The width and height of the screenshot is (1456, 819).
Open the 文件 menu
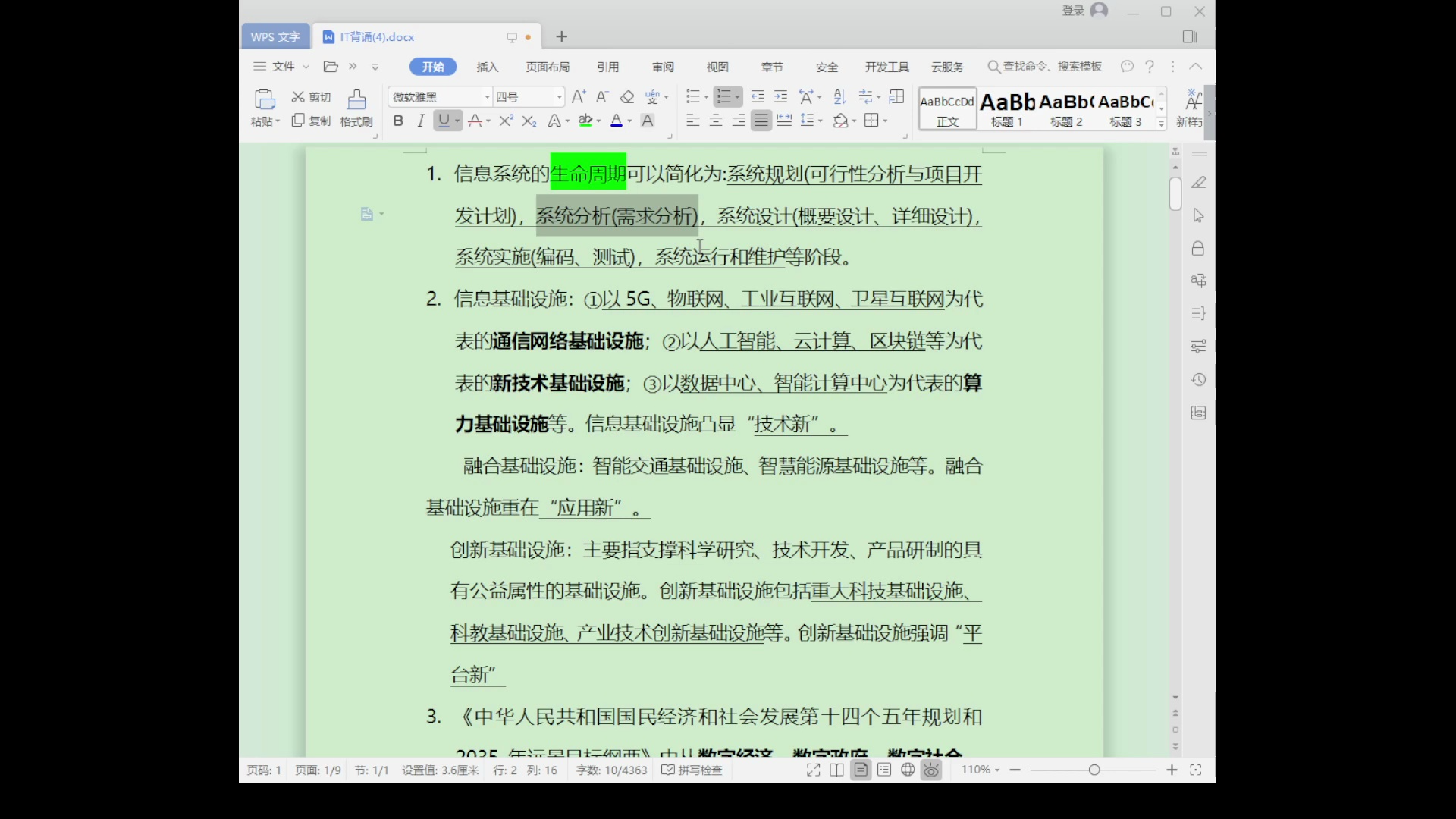pyautogui.click(x=282, y=67)
